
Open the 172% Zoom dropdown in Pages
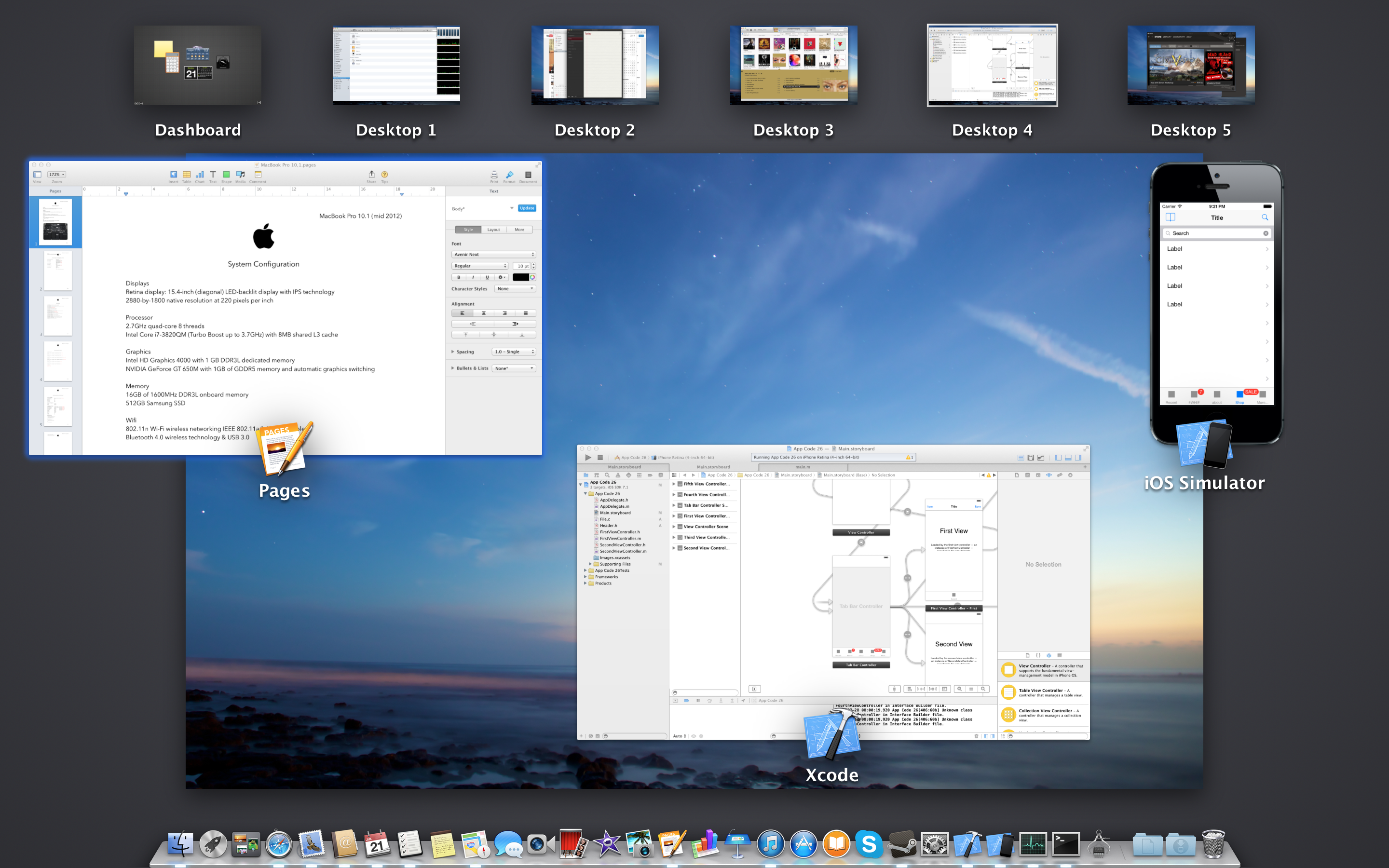[x=56, y=175]
